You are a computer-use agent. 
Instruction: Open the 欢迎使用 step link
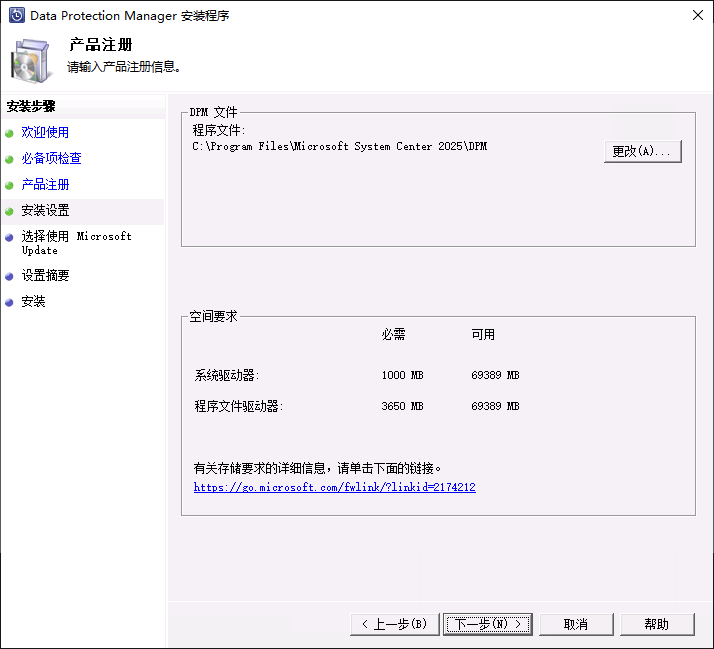click(x=45, y=133)
